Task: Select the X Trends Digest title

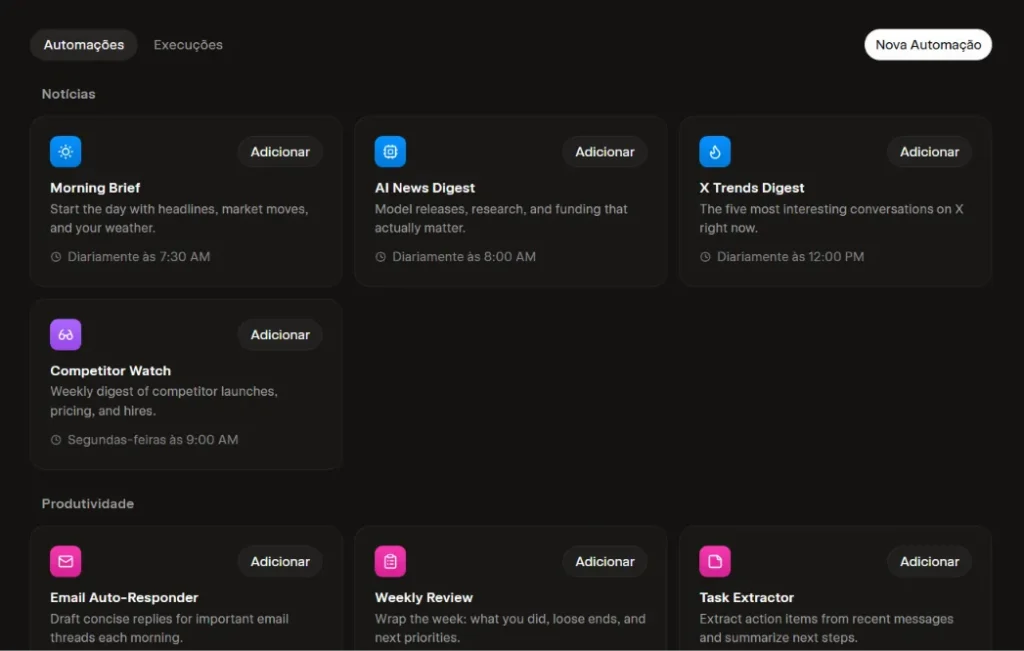Action: pos(752,188)
